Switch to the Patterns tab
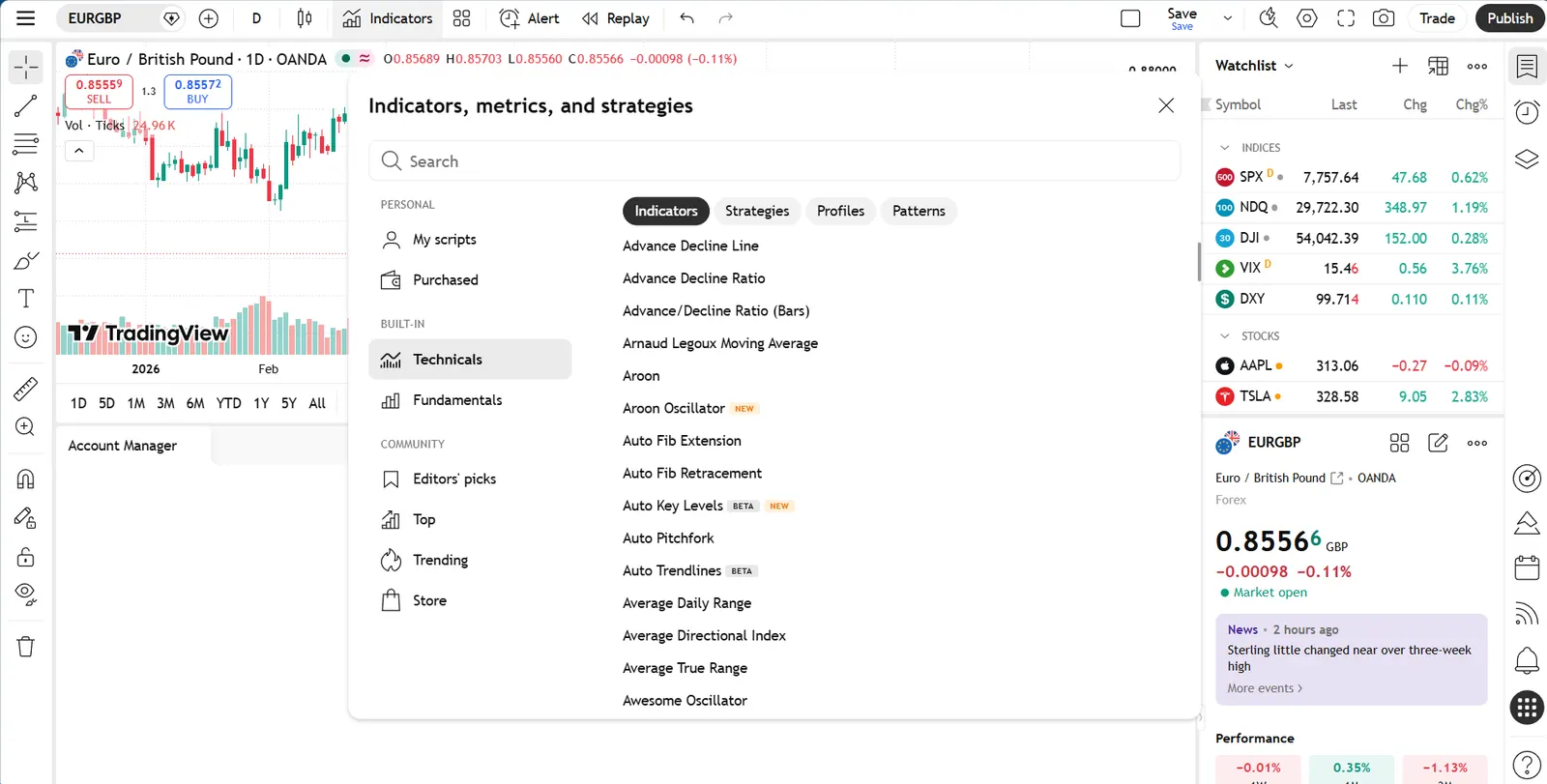Viewport: 1547px width, 784px height. (919, 211)
